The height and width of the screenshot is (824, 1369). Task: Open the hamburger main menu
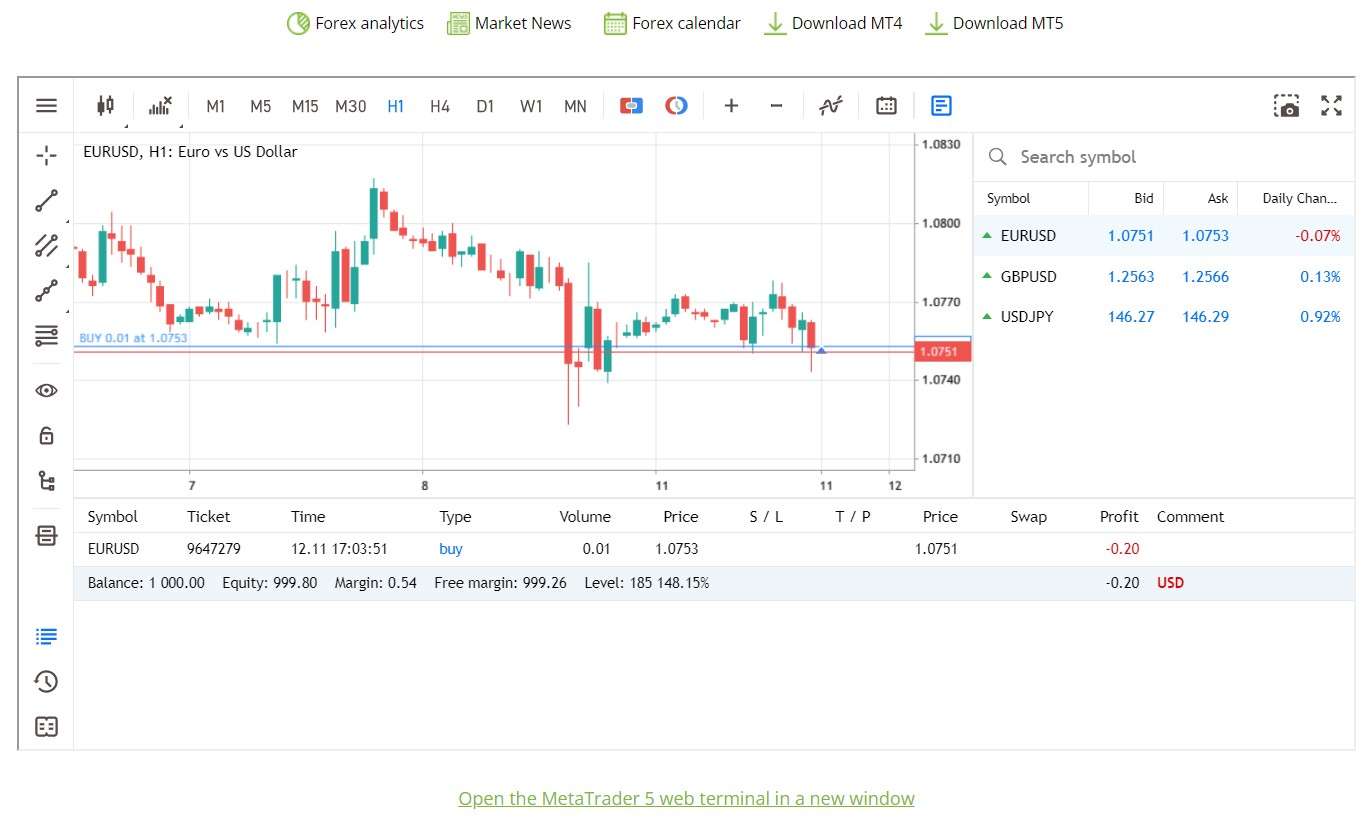tap(46, 106)
